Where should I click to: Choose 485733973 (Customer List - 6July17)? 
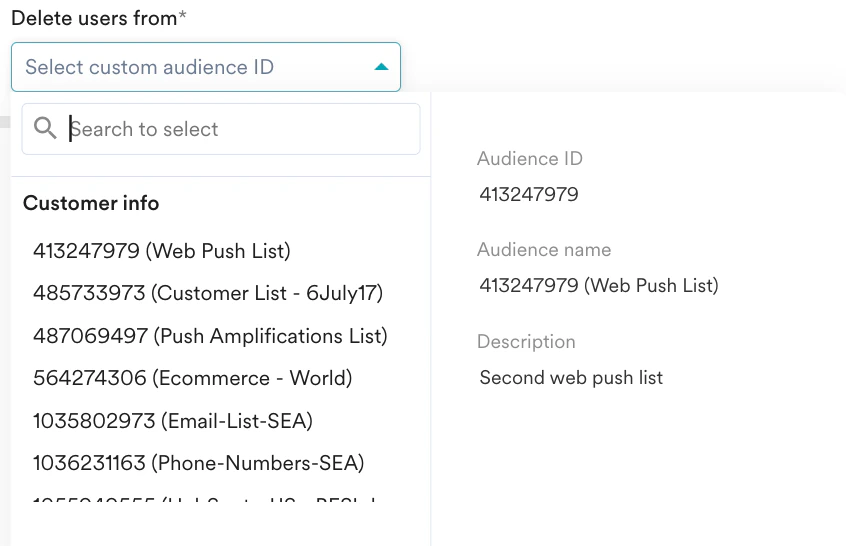[208, 293]
